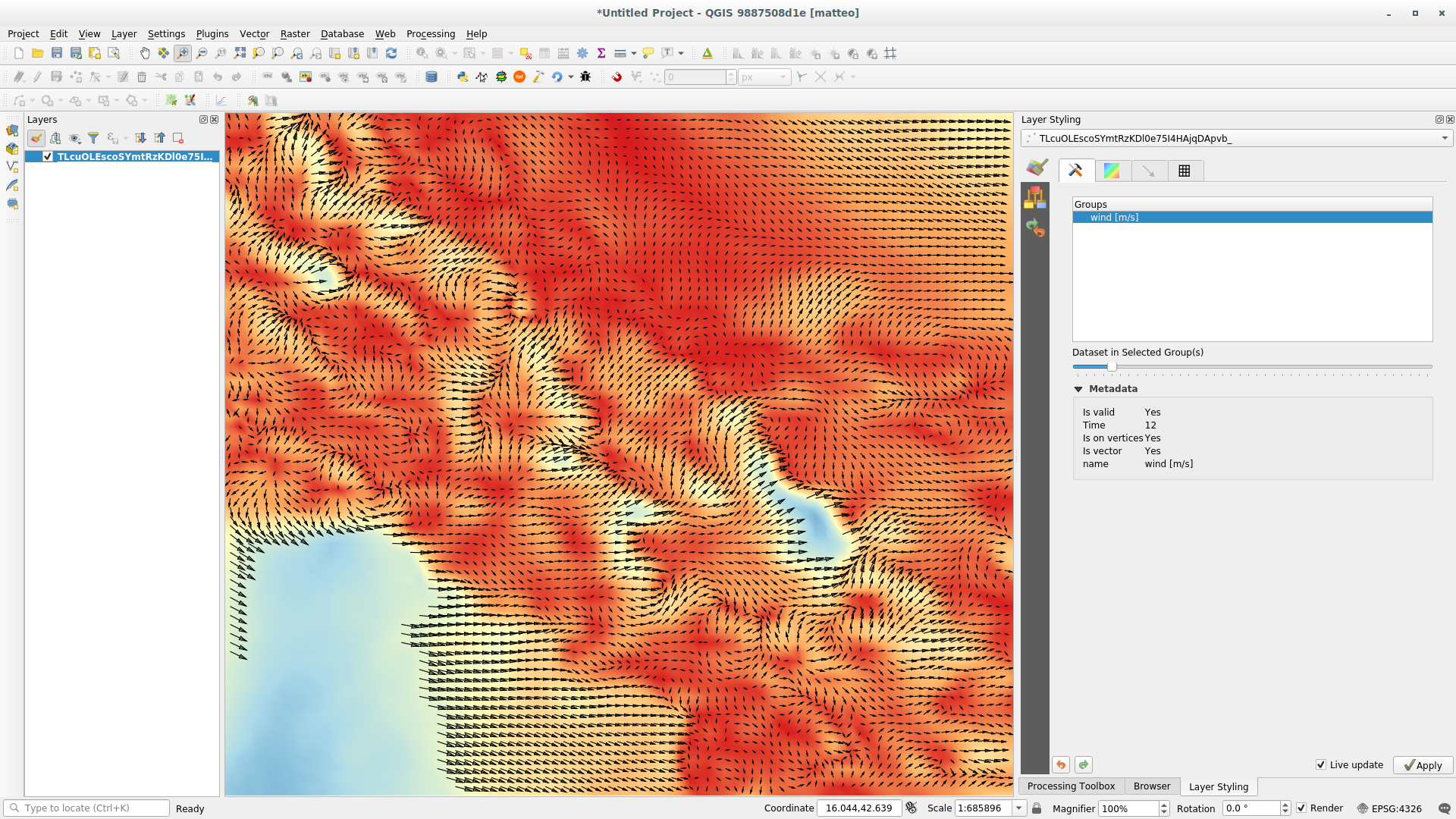Open the Scale dropdown arrow
The width and height of the screenshot is (1456, 819).
[1019, 808]
